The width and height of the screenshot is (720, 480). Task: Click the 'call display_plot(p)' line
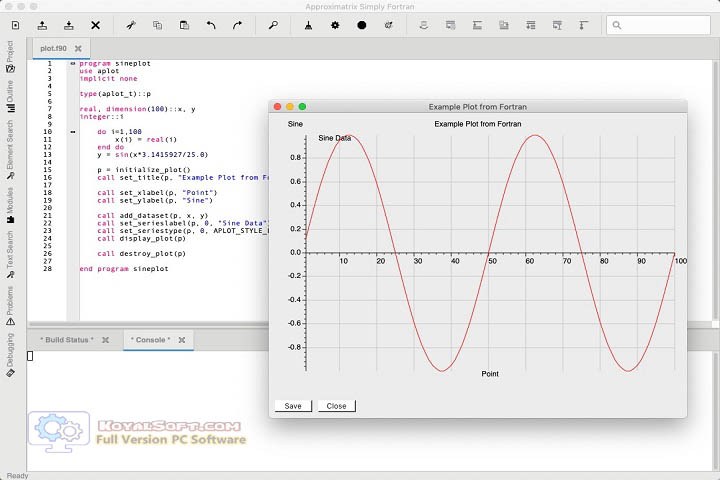(x=141, y=238)
